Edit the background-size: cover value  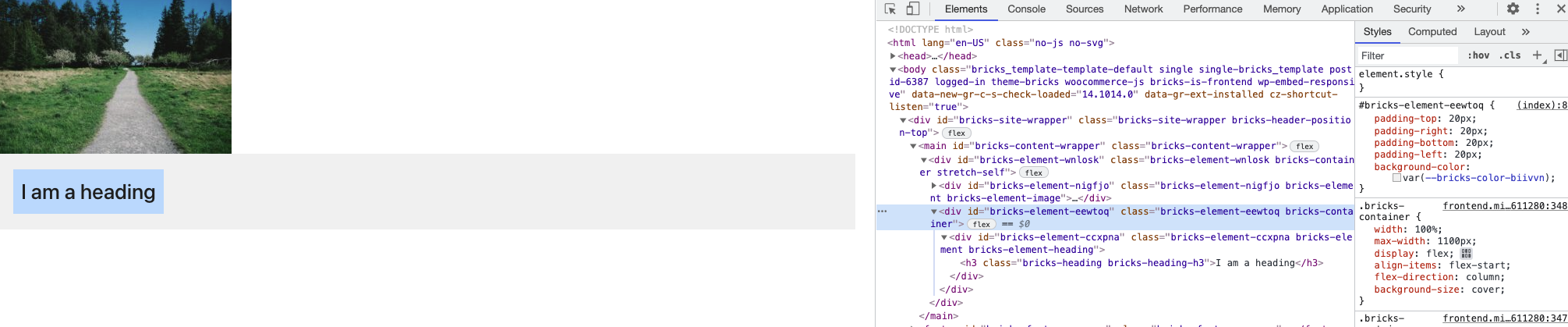click(x=1486, y=290)
